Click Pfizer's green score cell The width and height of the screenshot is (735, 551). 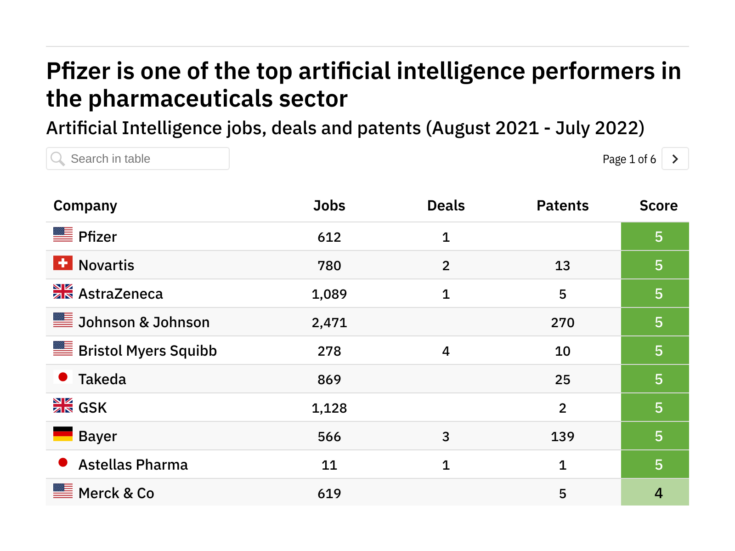point(658,237)
